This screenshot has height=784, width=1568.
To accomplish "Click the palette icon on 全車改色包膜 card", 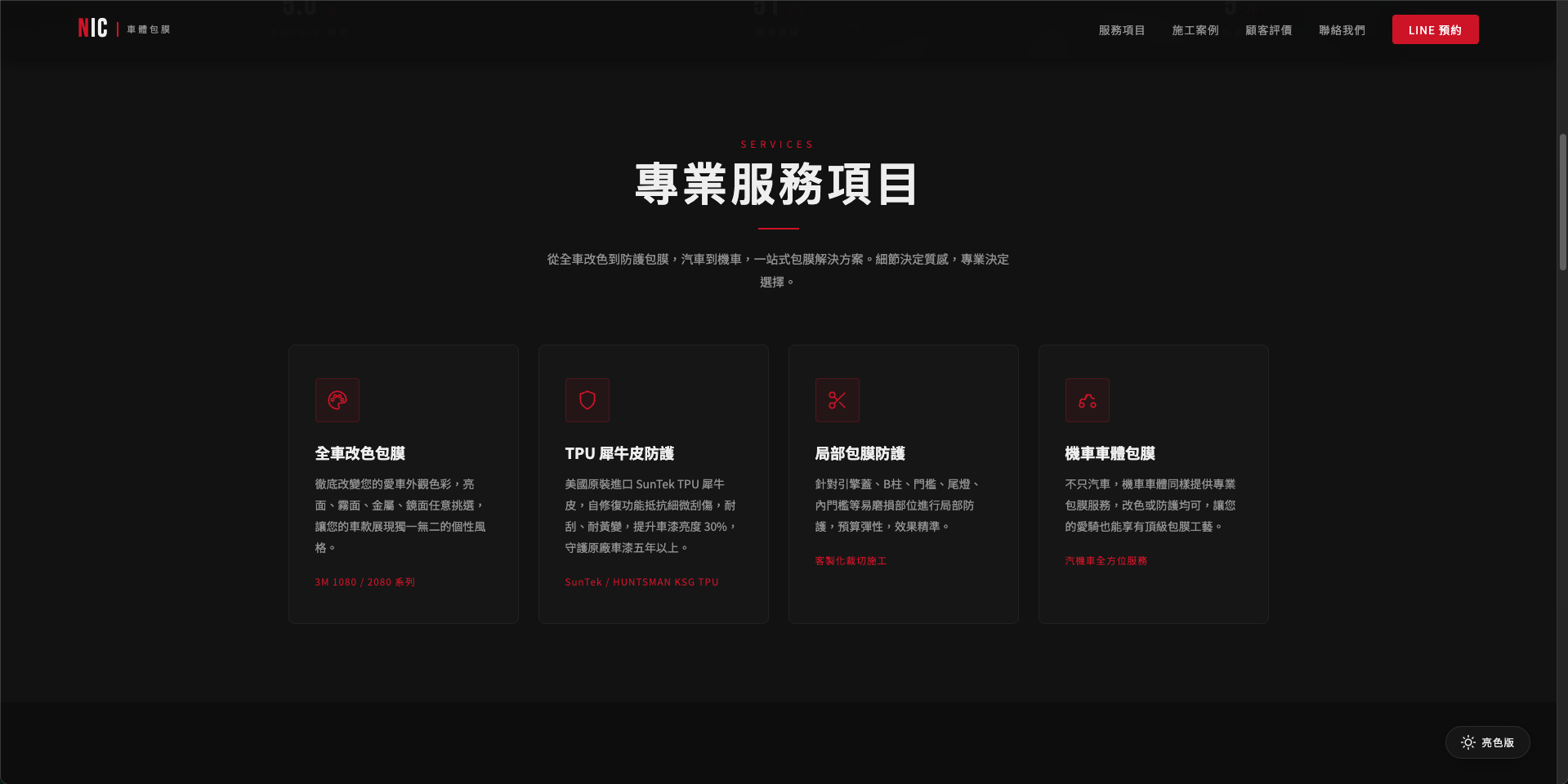I will tap(337, 400).
